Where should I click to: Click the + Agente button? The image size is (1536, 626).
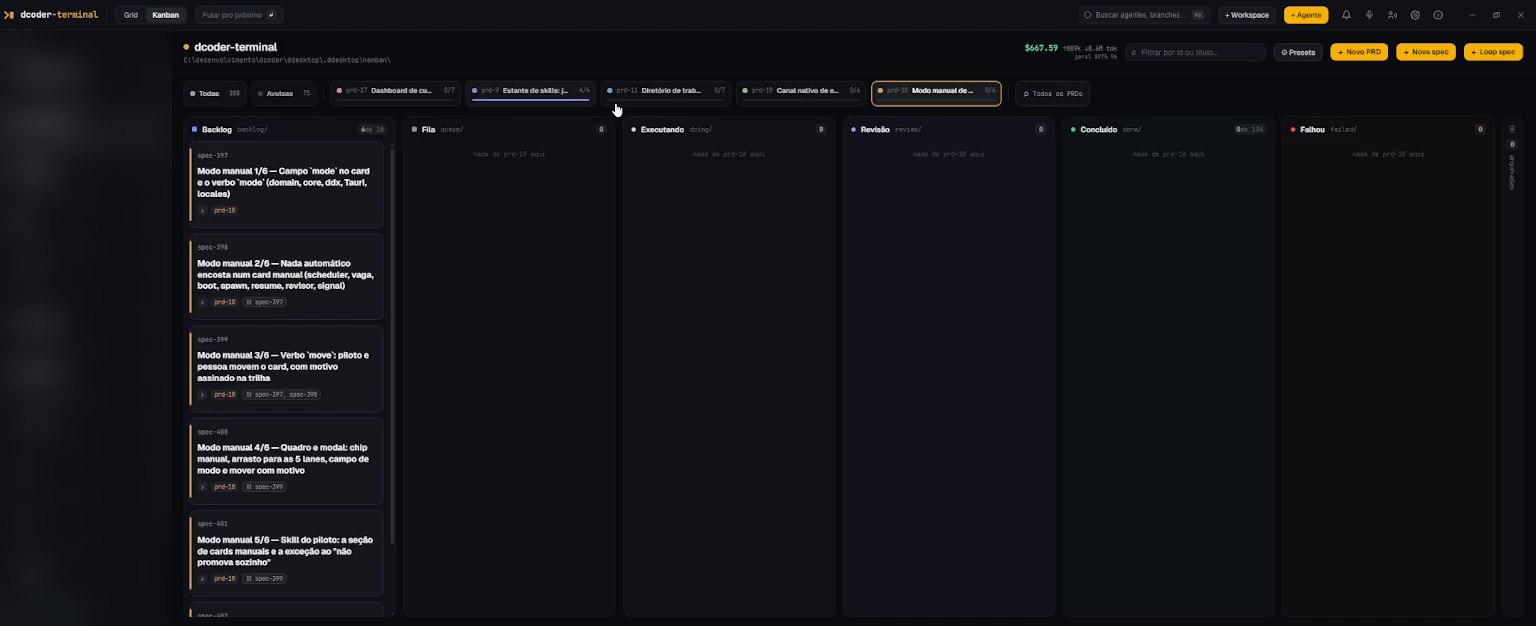click(x=1306, y=15)
